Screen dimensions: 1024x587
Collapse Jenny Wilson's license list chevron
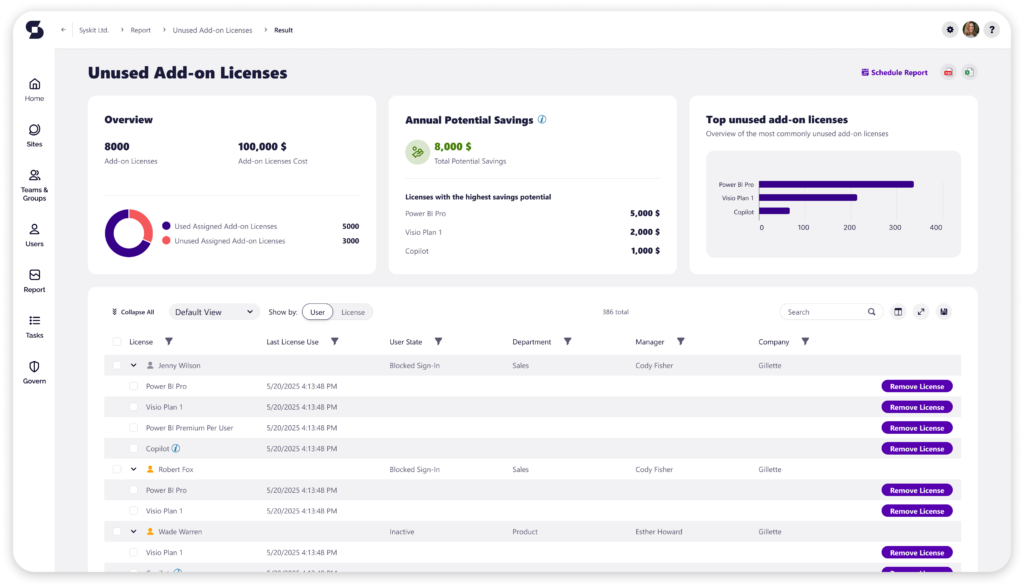[134, 364]
